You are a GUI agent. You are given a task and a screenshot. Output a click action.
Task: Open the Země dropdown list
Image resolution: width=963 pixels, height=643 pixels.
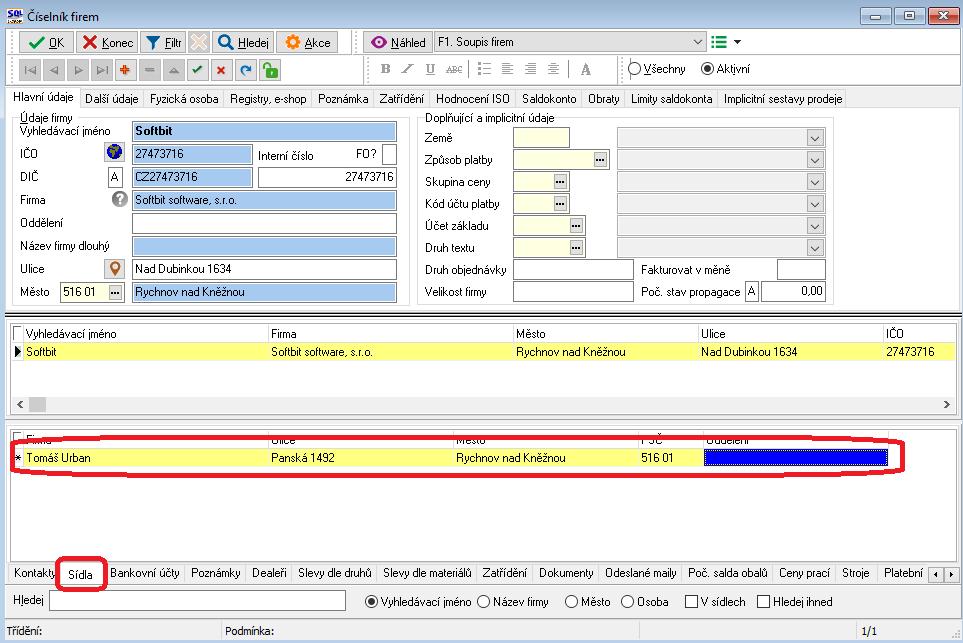click(x=814, y=138)
